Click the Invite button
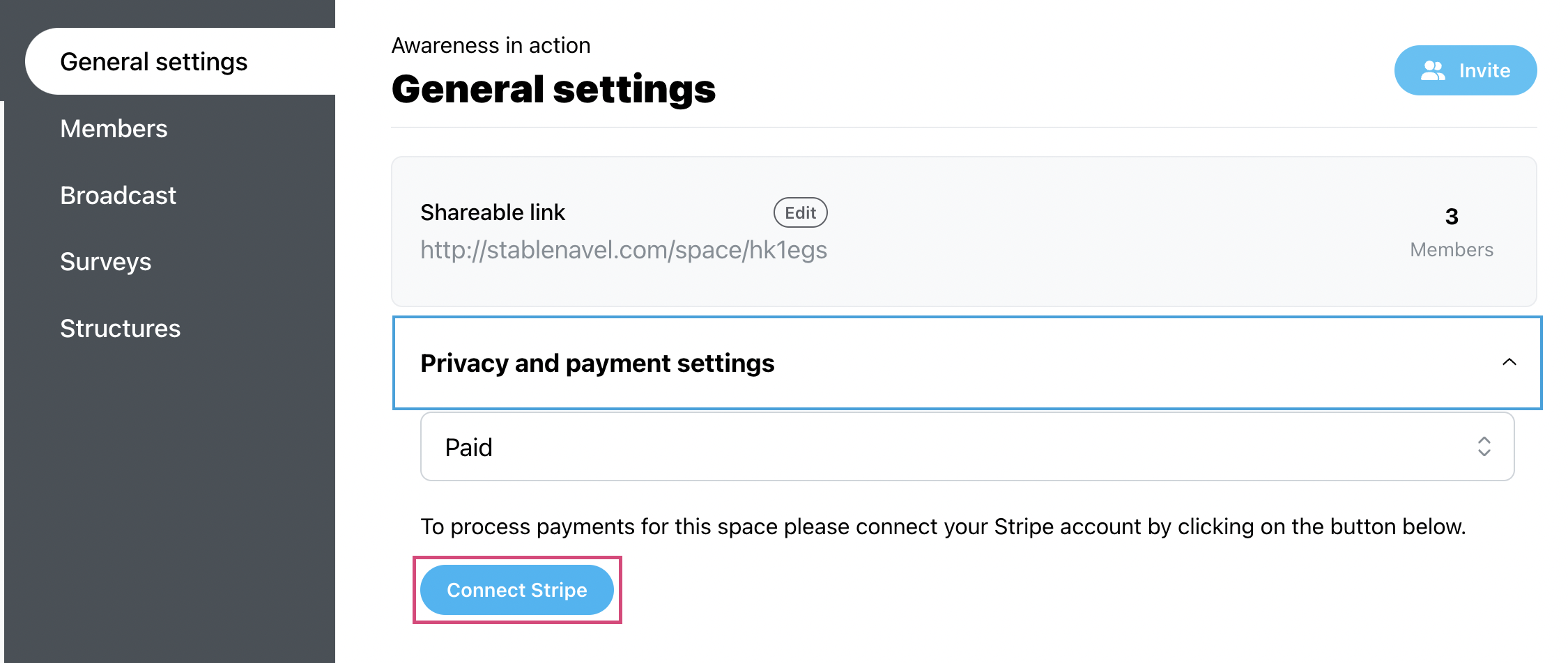The width and height of the screenshot is (1568, 663). (1466, 70)
